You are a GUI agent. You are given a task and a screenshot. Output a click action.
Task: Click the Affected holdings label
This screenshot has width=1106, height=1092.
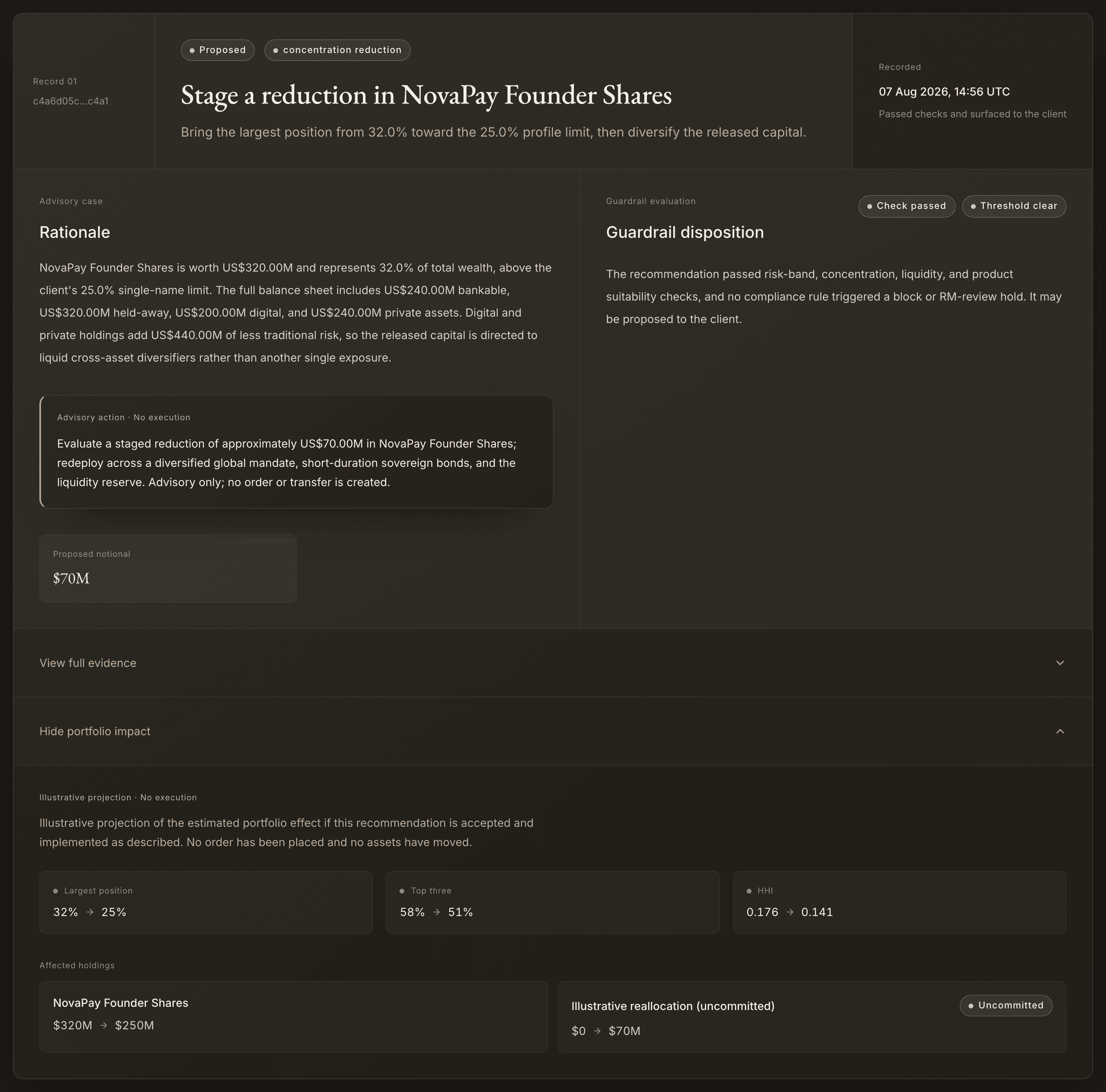coord(77,965)
